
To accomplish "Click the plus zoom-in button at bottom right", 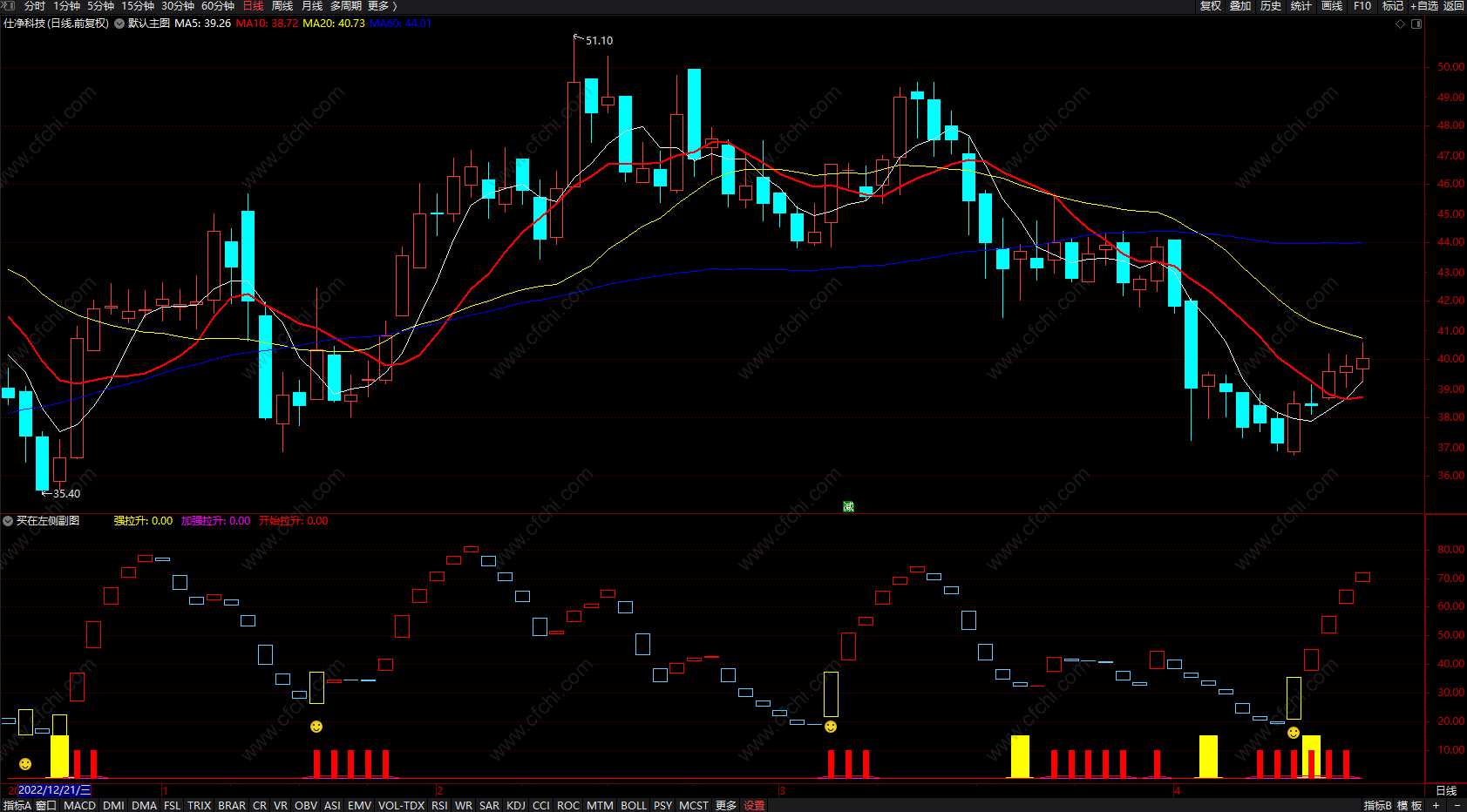I will pyautogui.click(x=1436, y=806).
